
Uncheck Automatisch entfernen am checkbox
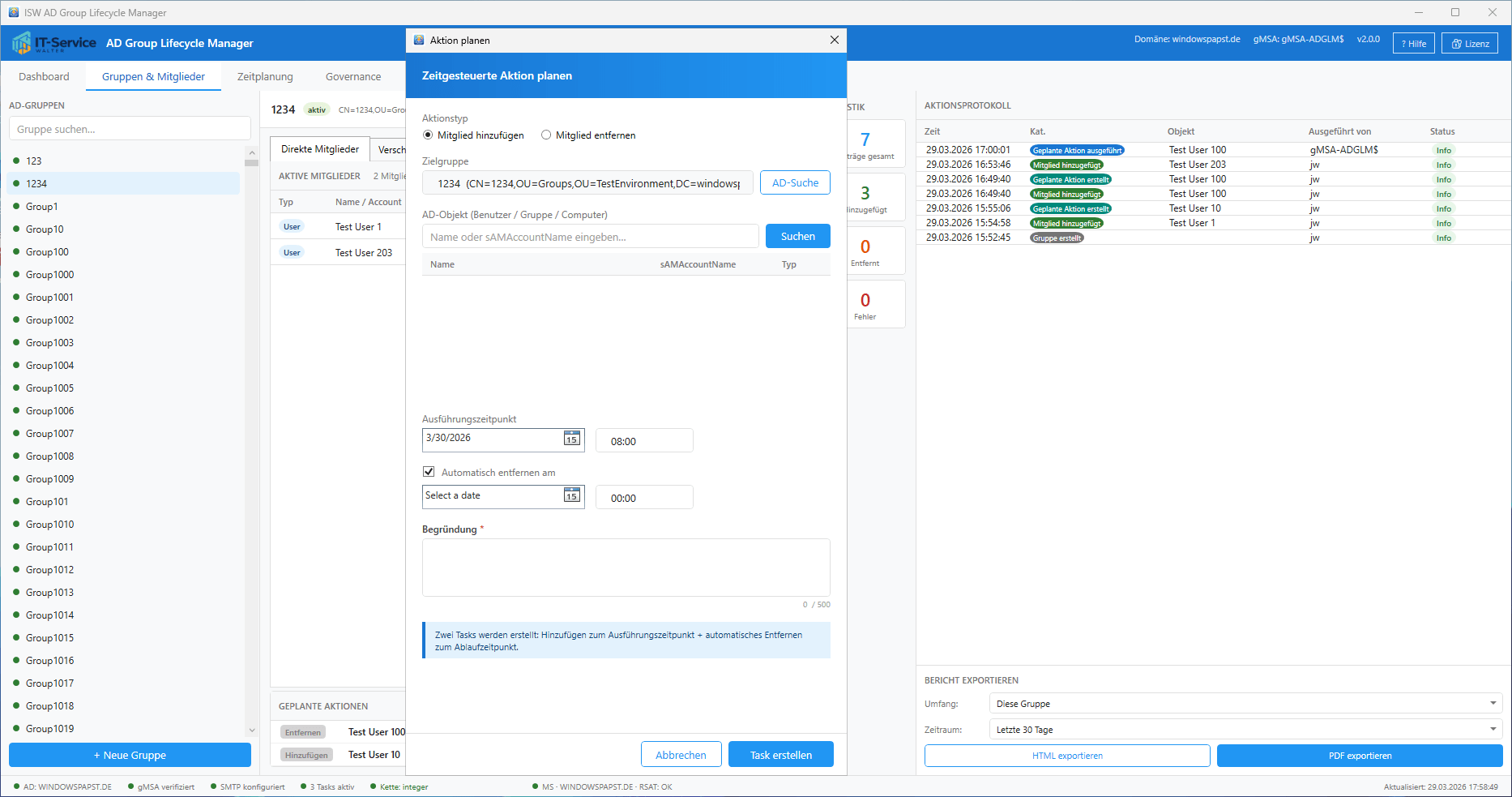pyautogui.click(x=429, y=472)
